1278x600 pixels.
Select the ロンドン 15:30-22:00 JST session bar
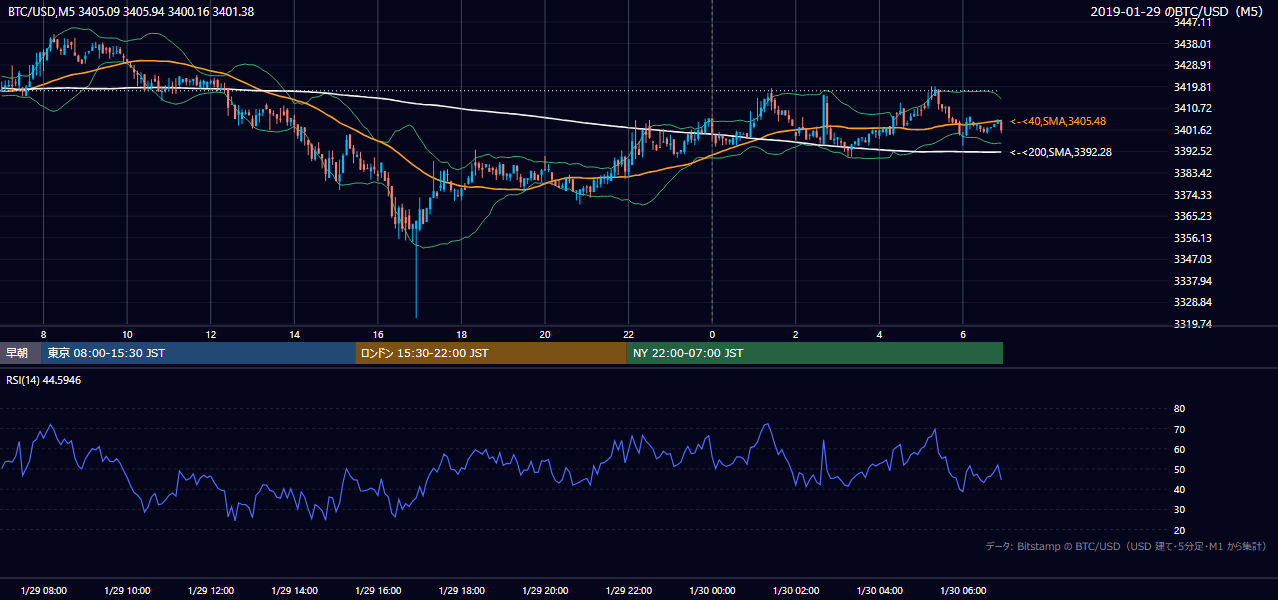(491, 353)
